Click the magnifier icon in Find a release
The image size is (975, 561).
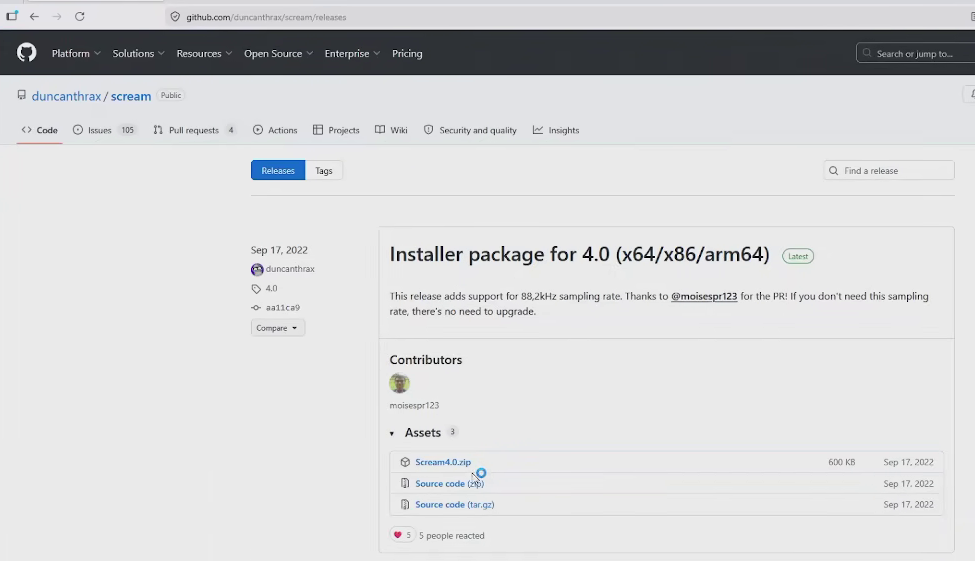834,170
